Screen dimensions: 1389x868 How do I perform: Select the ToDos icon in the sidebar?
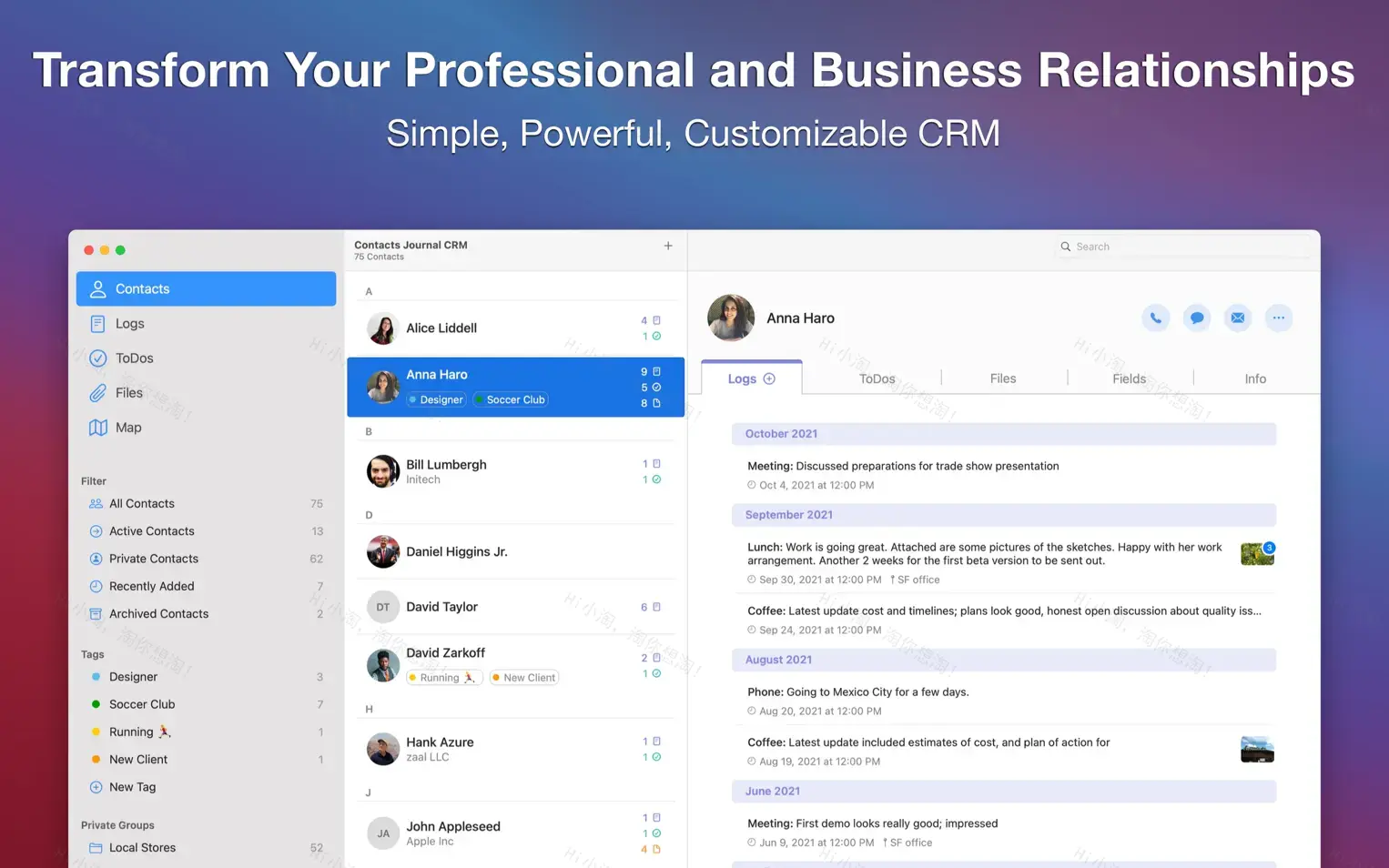98,358
